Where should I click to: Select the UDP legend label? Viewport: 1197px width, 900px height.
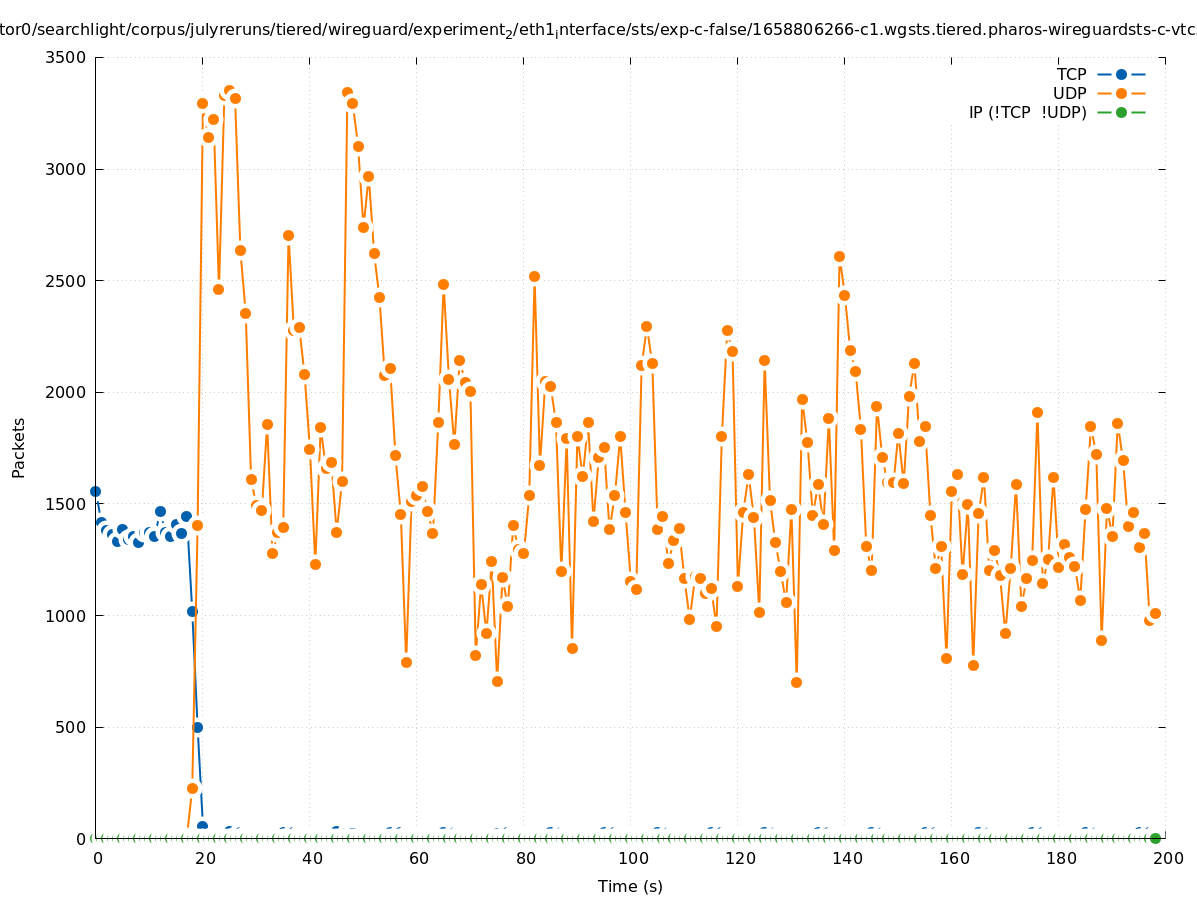[1069, 93]
